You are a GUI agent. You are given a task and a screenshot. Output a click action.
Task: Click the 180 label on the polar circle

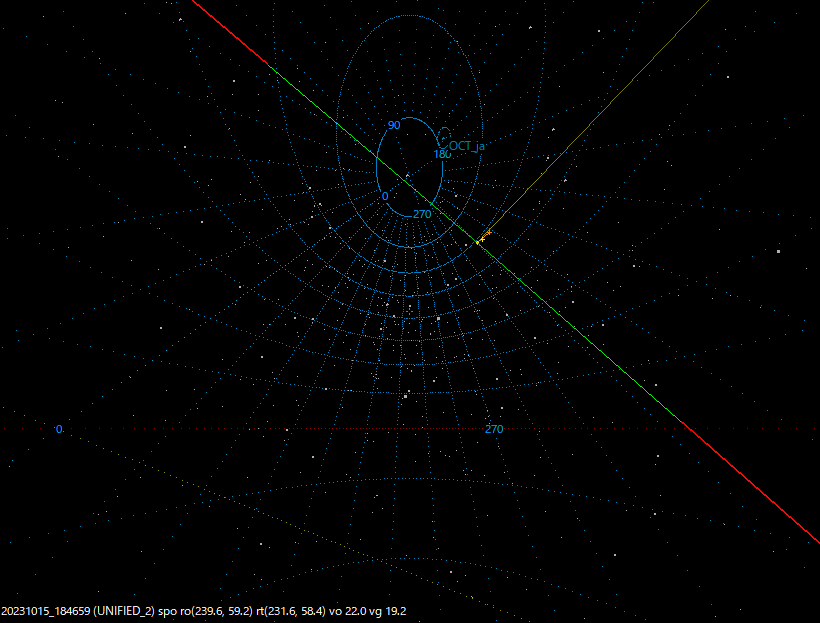[x=442, y=154]
